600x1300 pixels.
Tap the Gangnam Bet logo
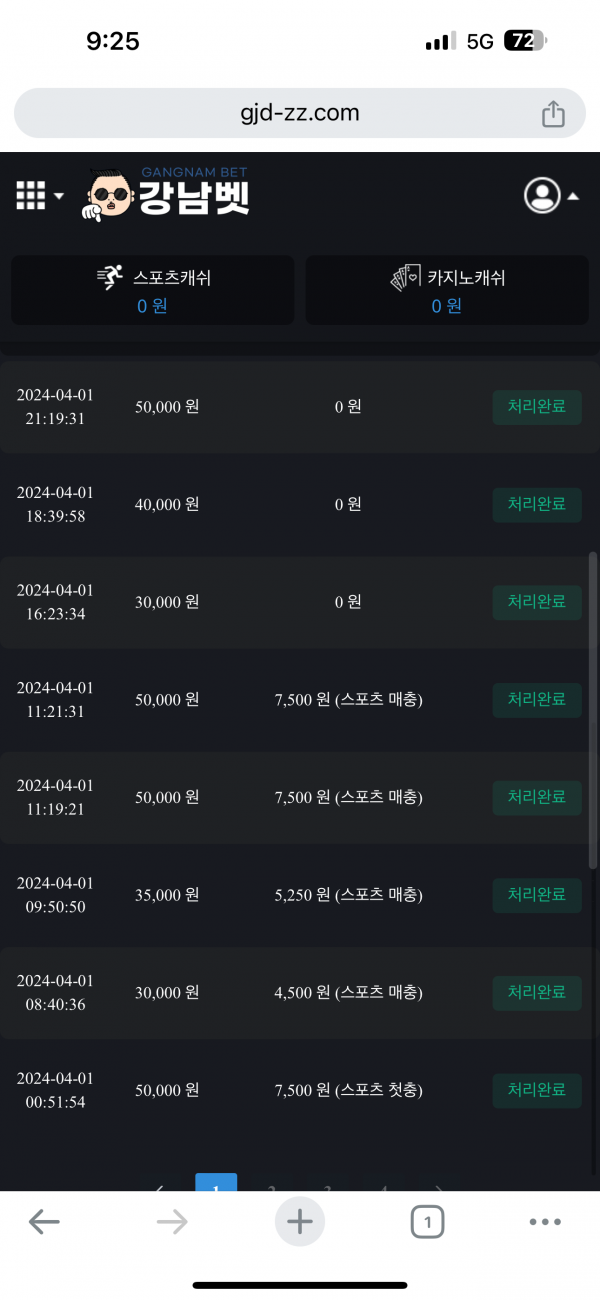168,194
